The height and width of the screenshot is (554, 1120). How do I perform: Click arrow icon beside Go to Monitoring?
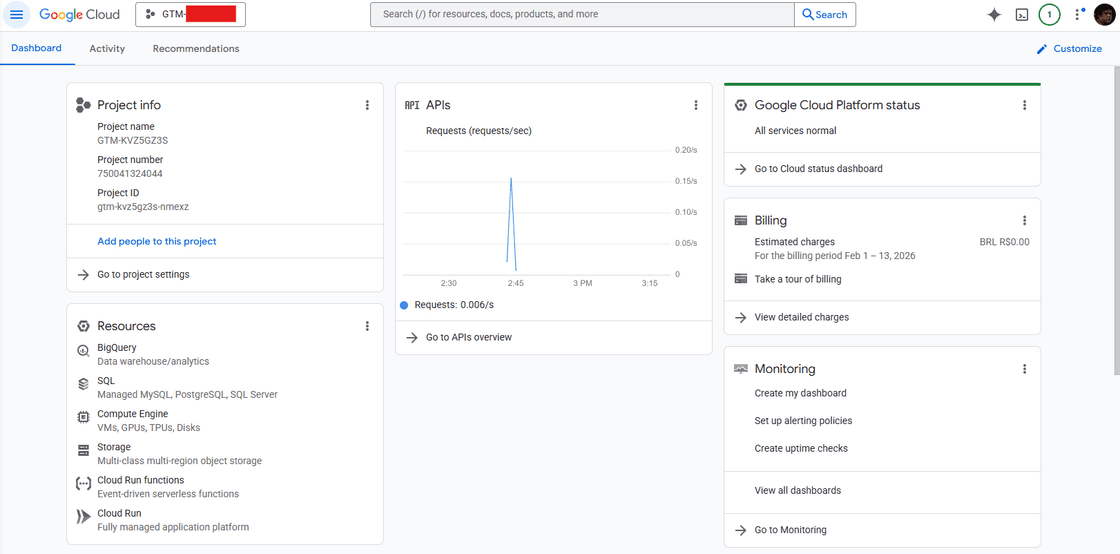click(x=741, y=530)
